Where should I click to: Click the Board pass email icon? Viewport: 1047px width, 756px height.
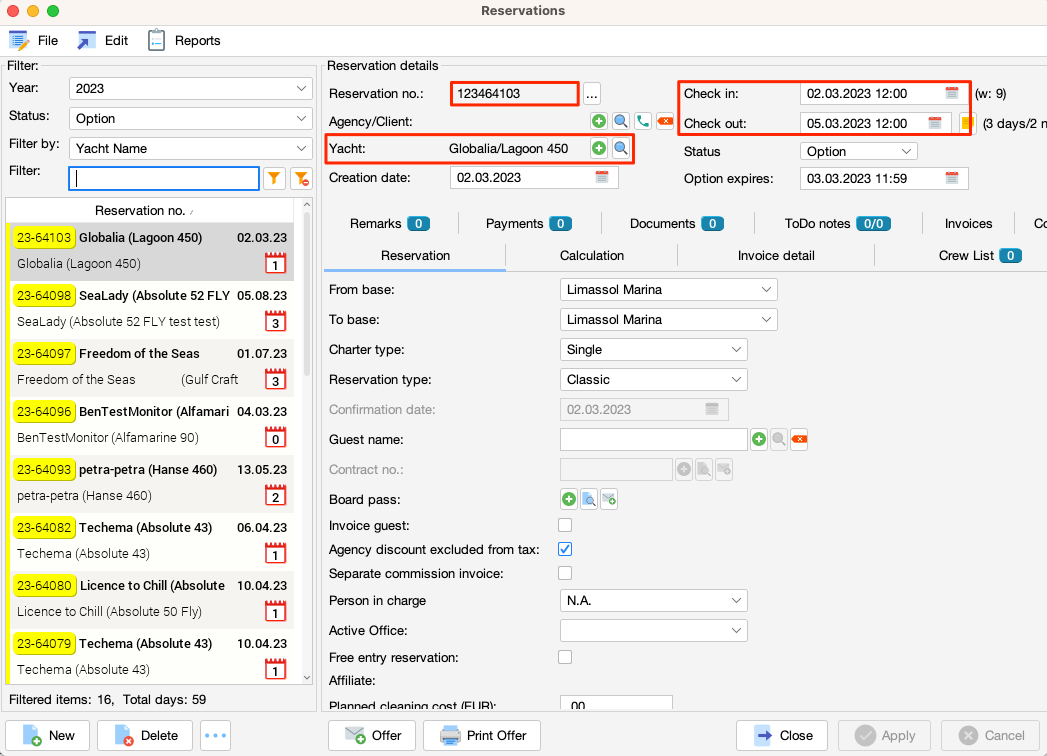(x=609, y=499)
